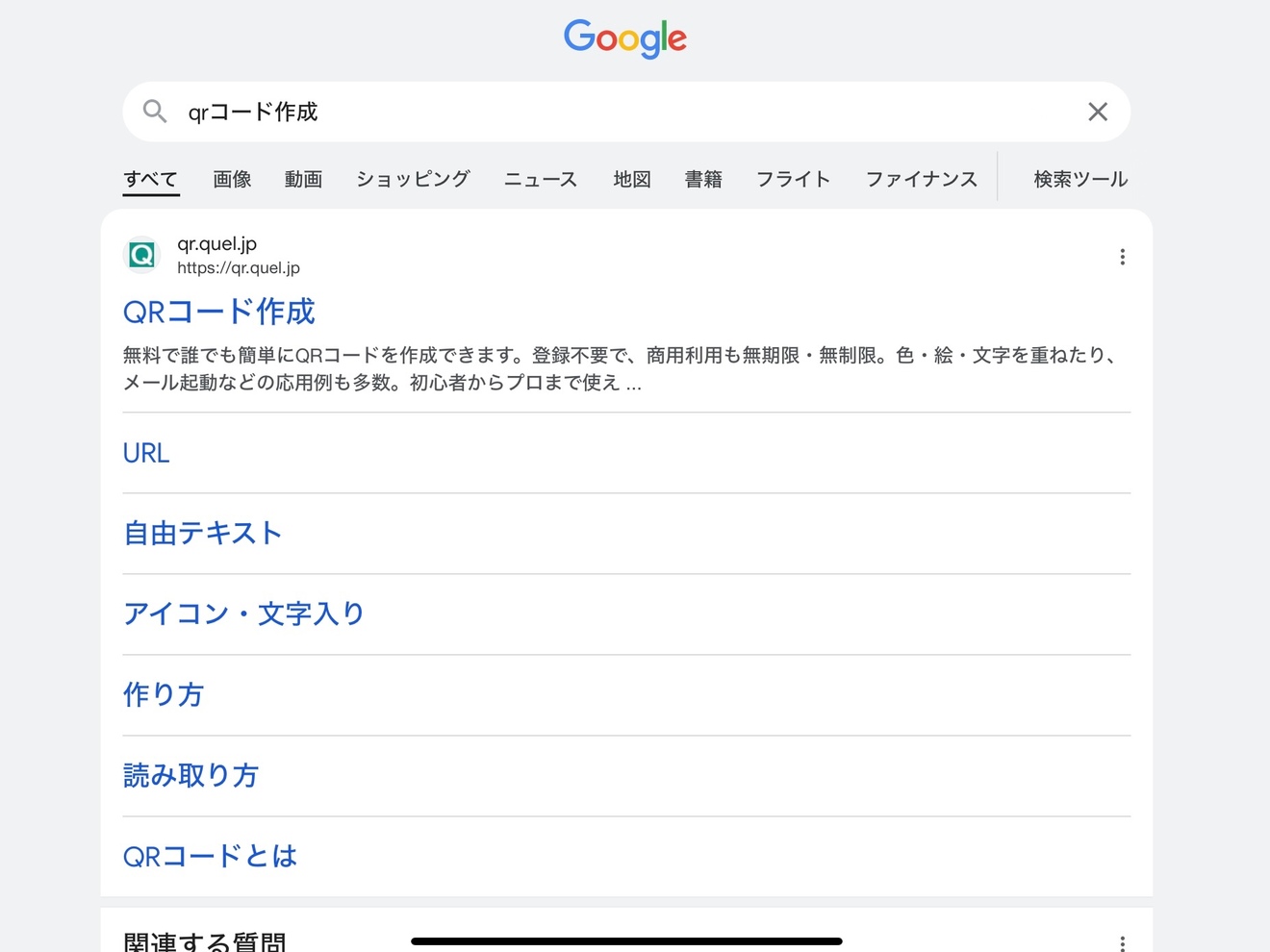Click the https://qr.quel.jp URL text
1270x952 pixels.
coord(239,268)
